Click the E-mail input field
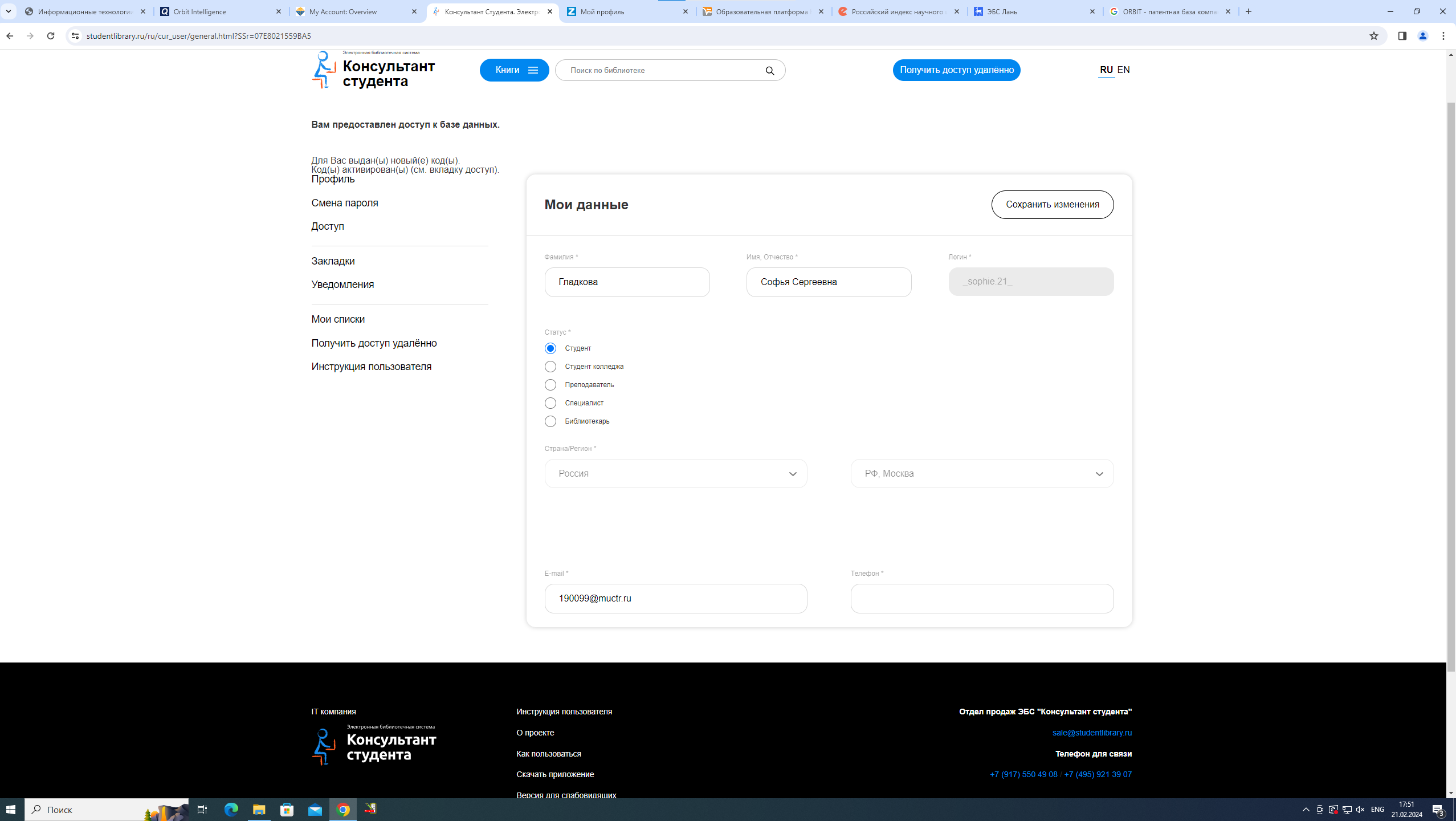This screenshot has height=821, width=1456. [x=676, y=599]
